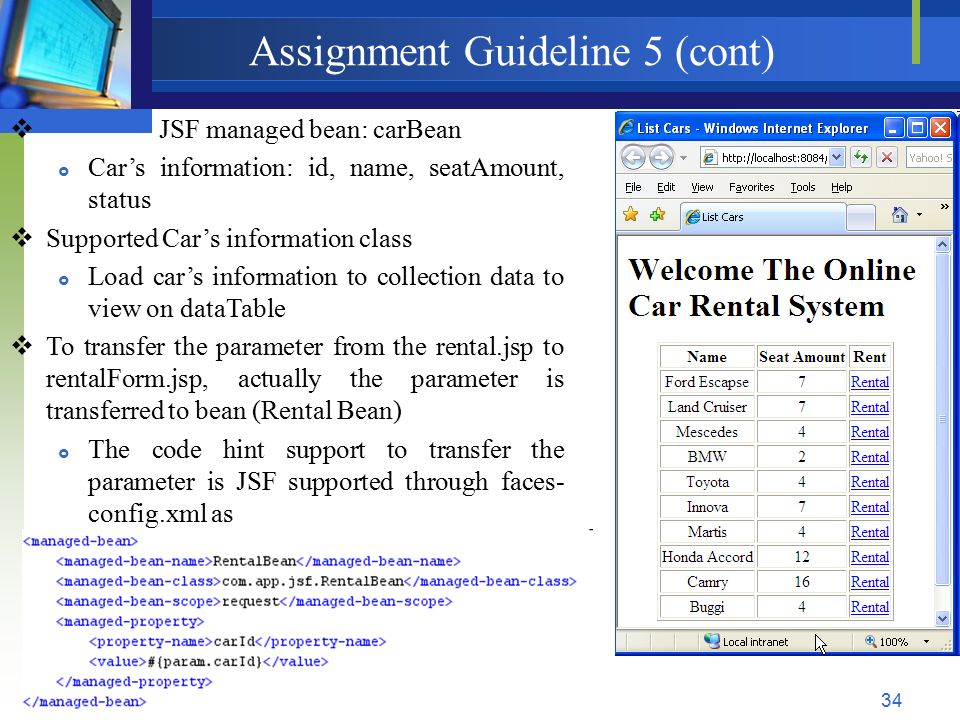Expand the address bar URL dropdown
Viewport: 960px width, 720px height.
838,157
